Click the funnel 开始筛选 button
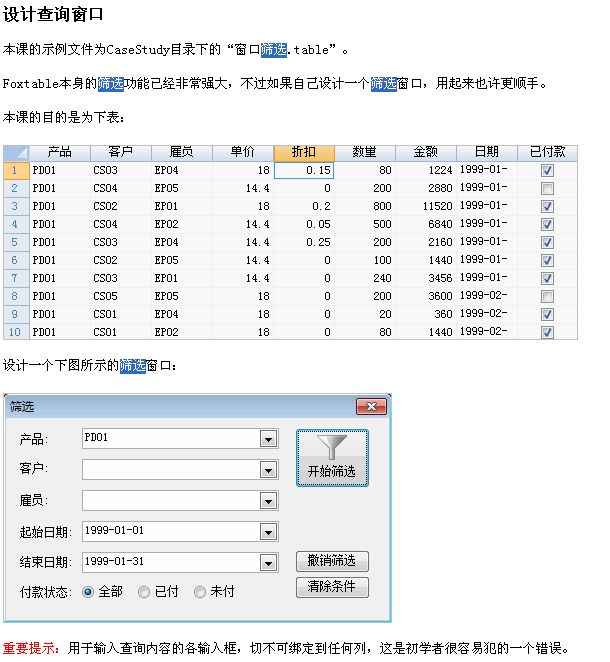Viewport: 610px width, 662px height. click(332, 458)
